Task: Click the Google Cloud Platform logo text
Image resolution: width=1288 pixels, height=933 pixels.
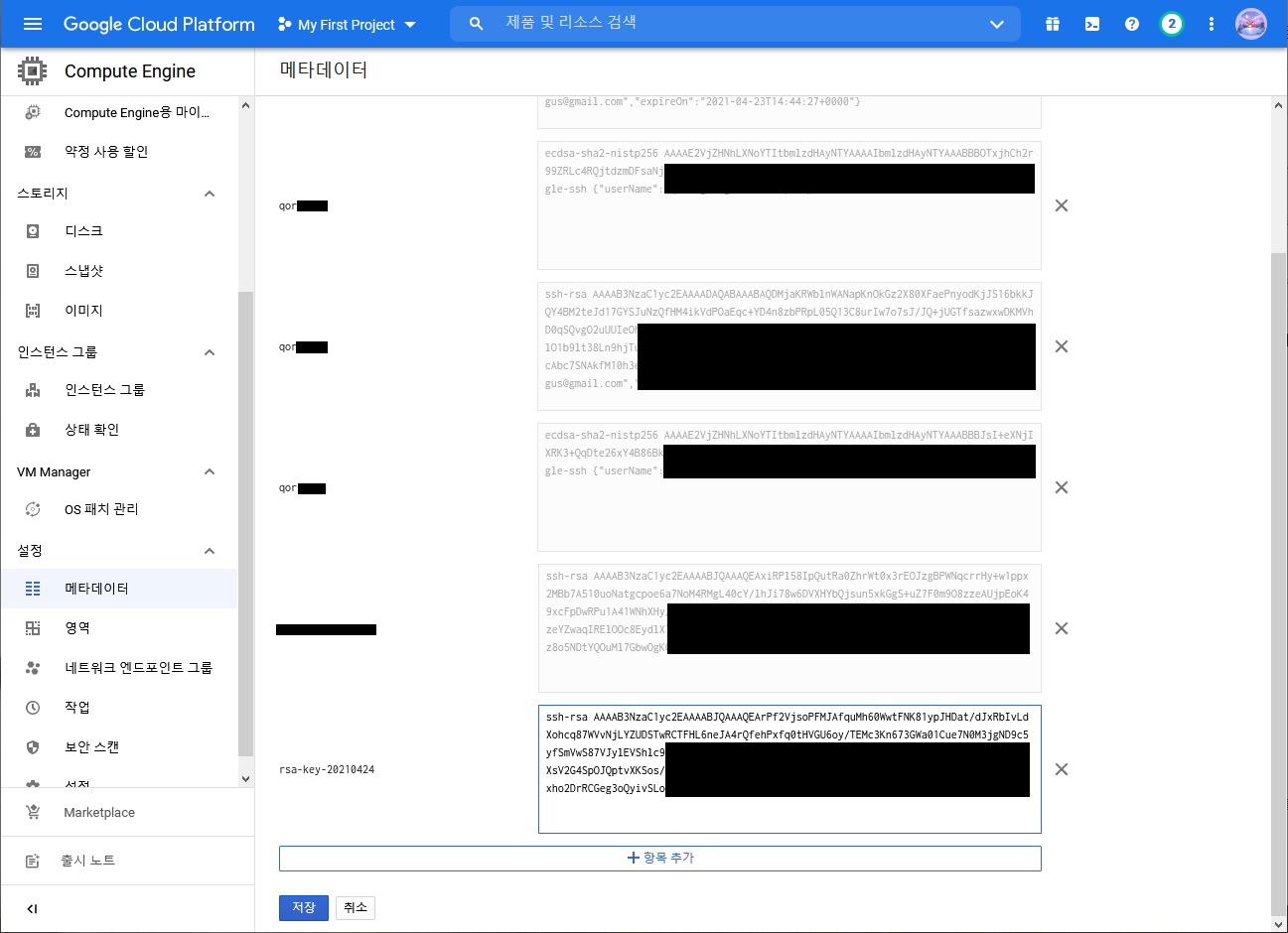Action: coord(159,24)
